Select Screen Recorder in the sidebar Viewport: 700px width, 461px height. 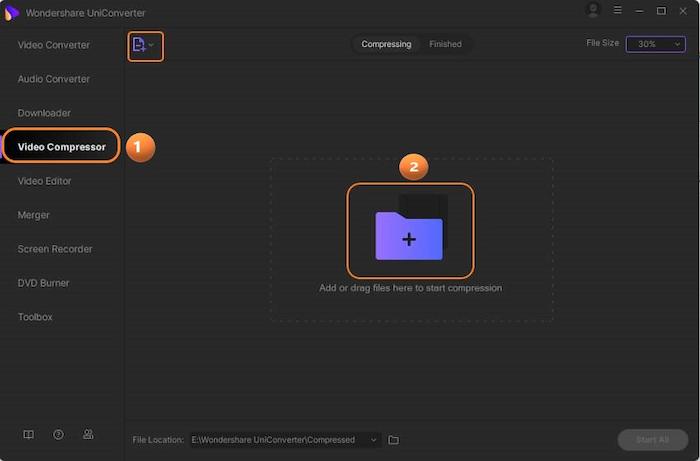point(55,249)
